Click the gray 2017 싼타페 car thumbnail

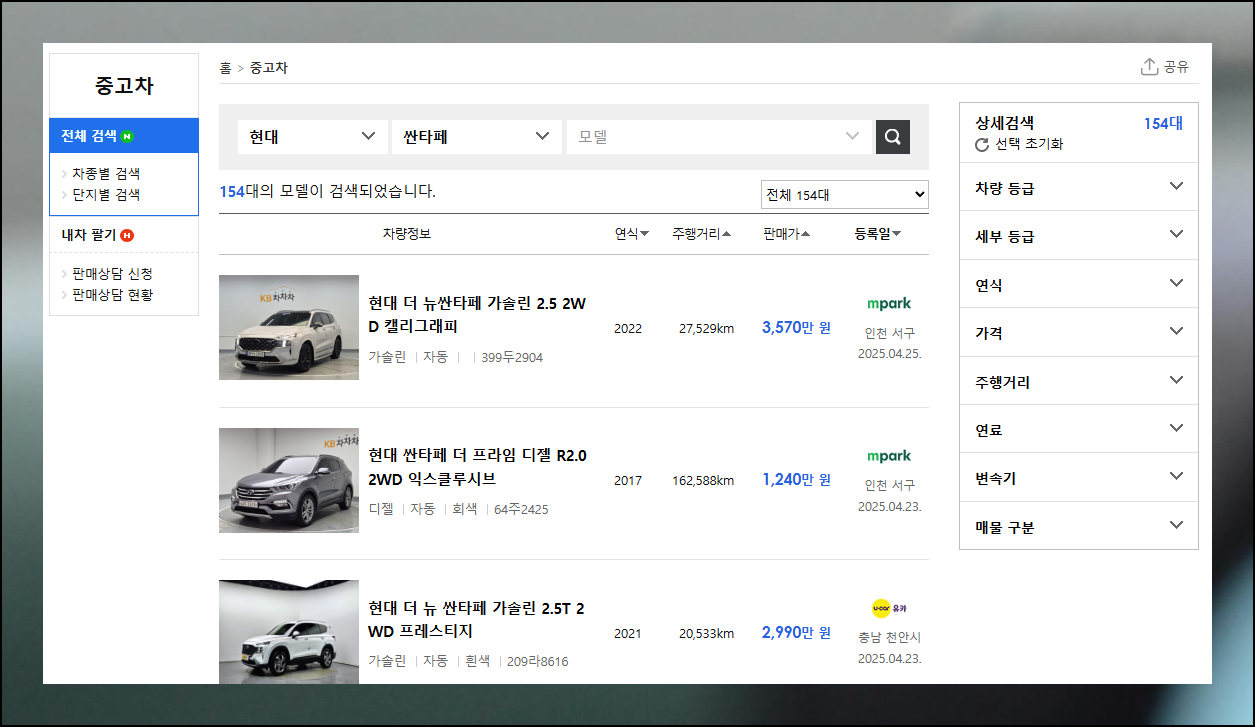pos(289,480)
